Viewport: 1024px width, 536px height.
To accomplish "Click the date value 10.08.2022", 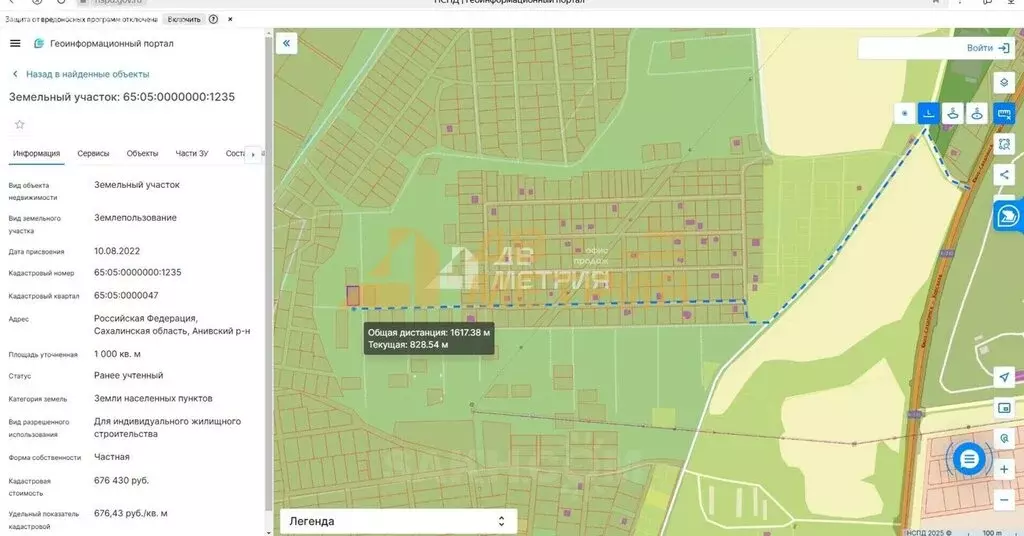I will point(117,251).
